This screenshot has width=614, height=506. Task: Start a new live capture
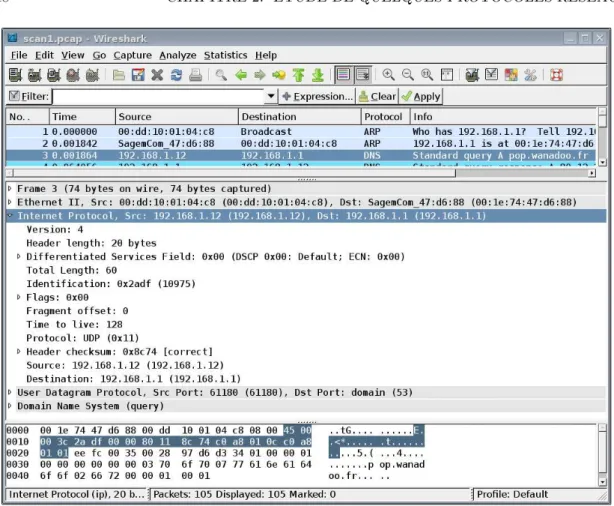pos(54,75)
